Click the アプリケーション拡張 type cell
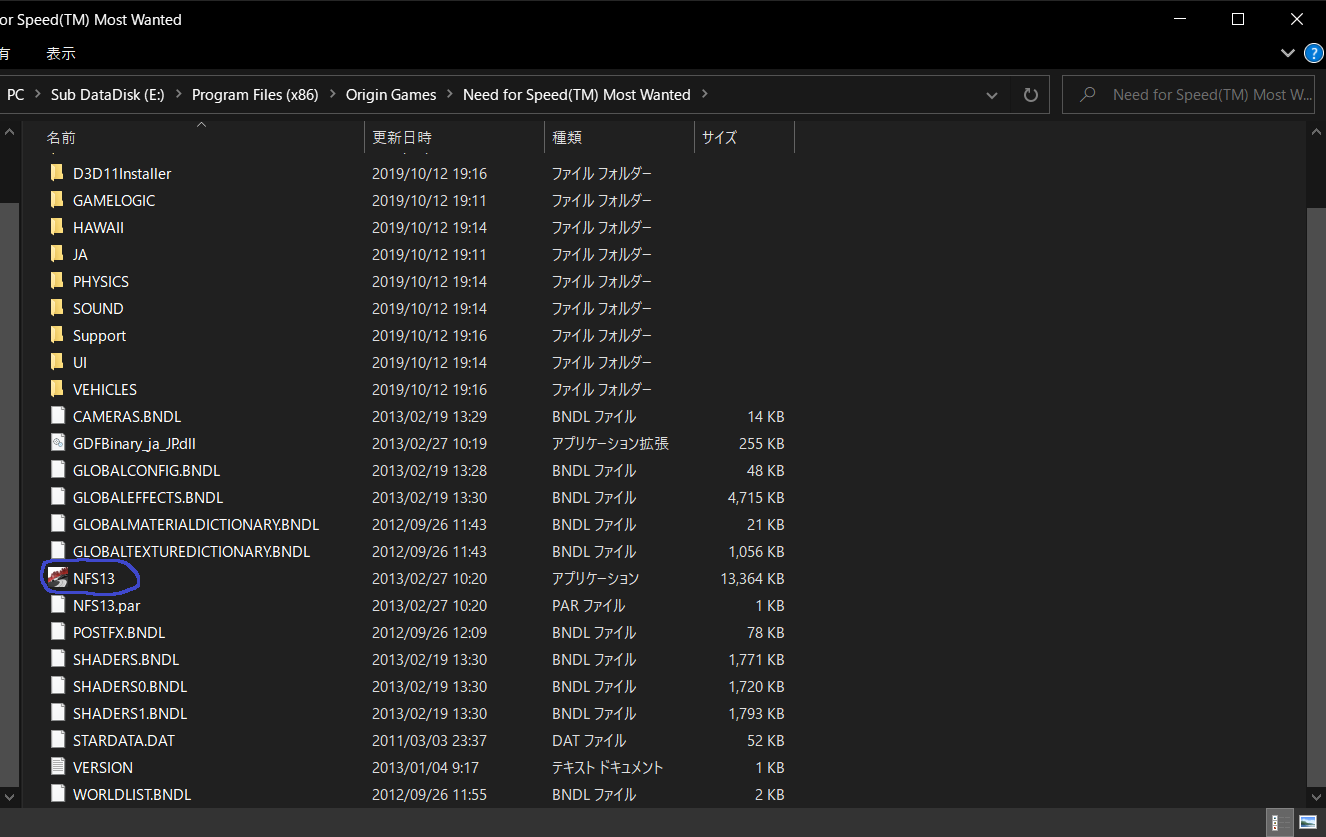Image resolution: width=1326 pixels, height=837 pixels. pyautogui.click(x=610, y=443)
